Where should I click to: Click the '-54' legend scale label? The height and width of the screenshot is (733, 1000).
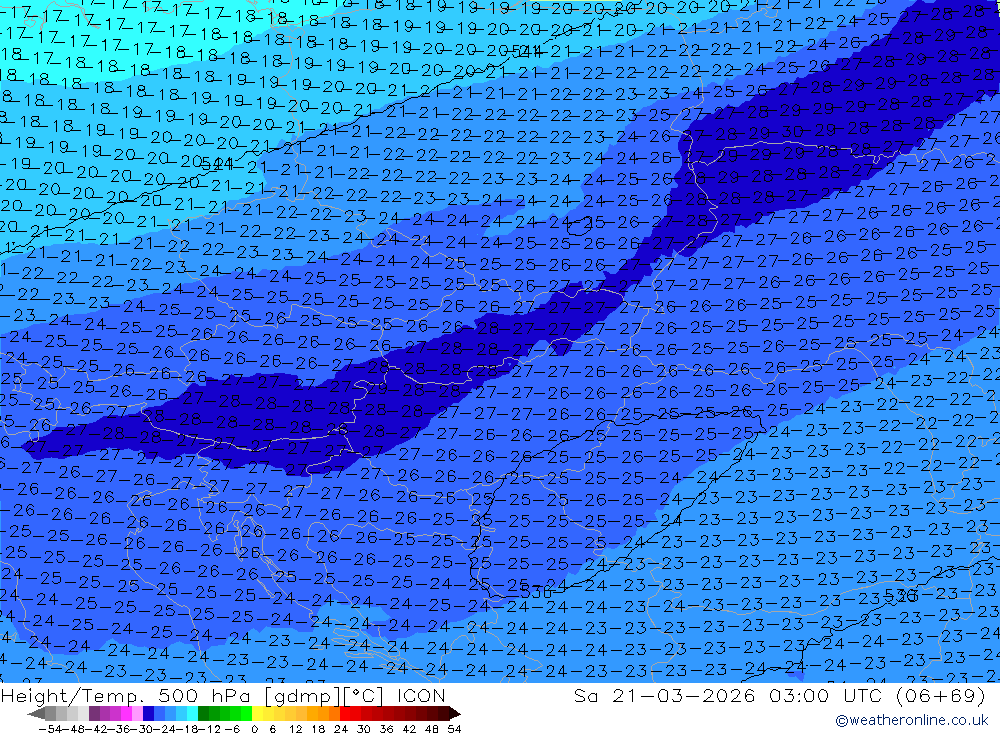pyautogui.click(x=50, y=729)
